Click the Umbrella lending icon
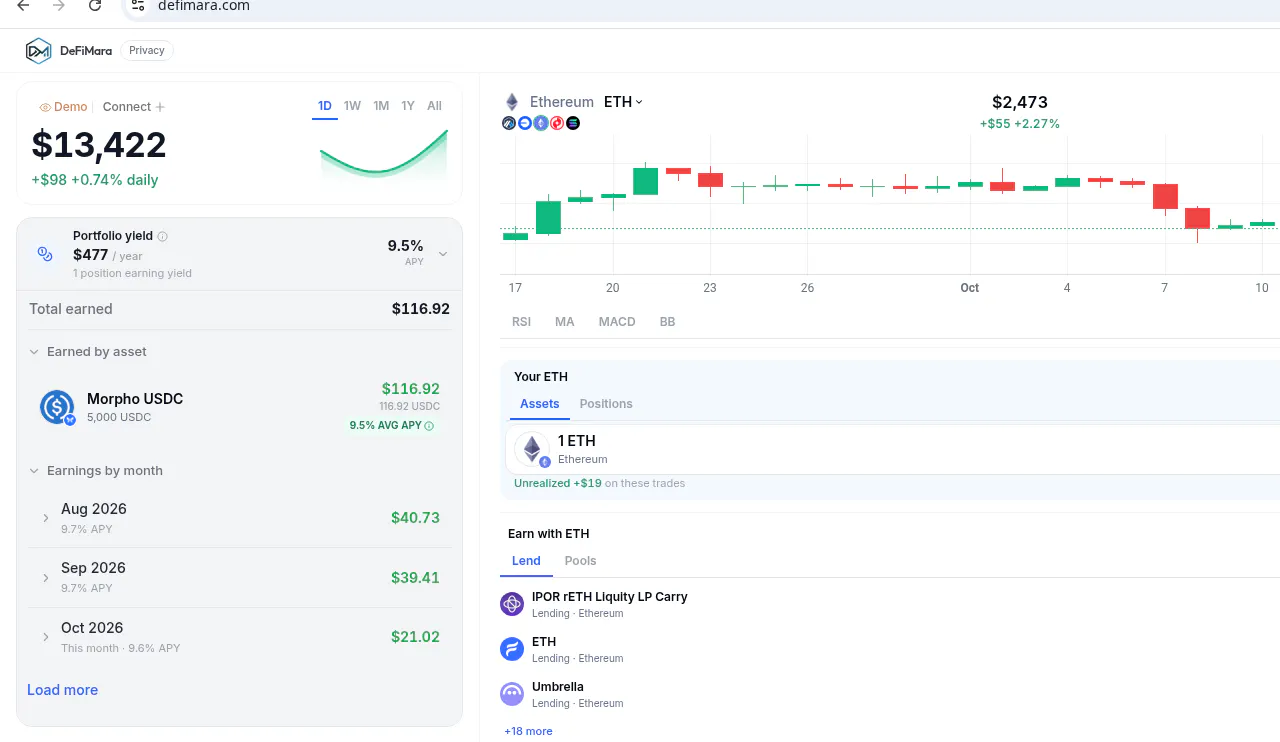Image resolution: width=1280 pixels, height=742 pixels. [512, 694]
